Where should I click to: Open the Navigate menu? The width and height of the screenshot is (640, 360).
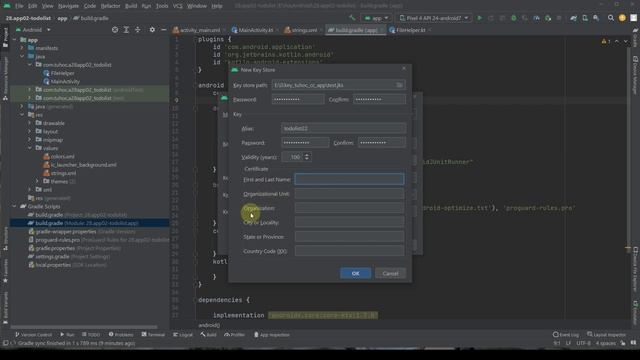tap(68, 6)
